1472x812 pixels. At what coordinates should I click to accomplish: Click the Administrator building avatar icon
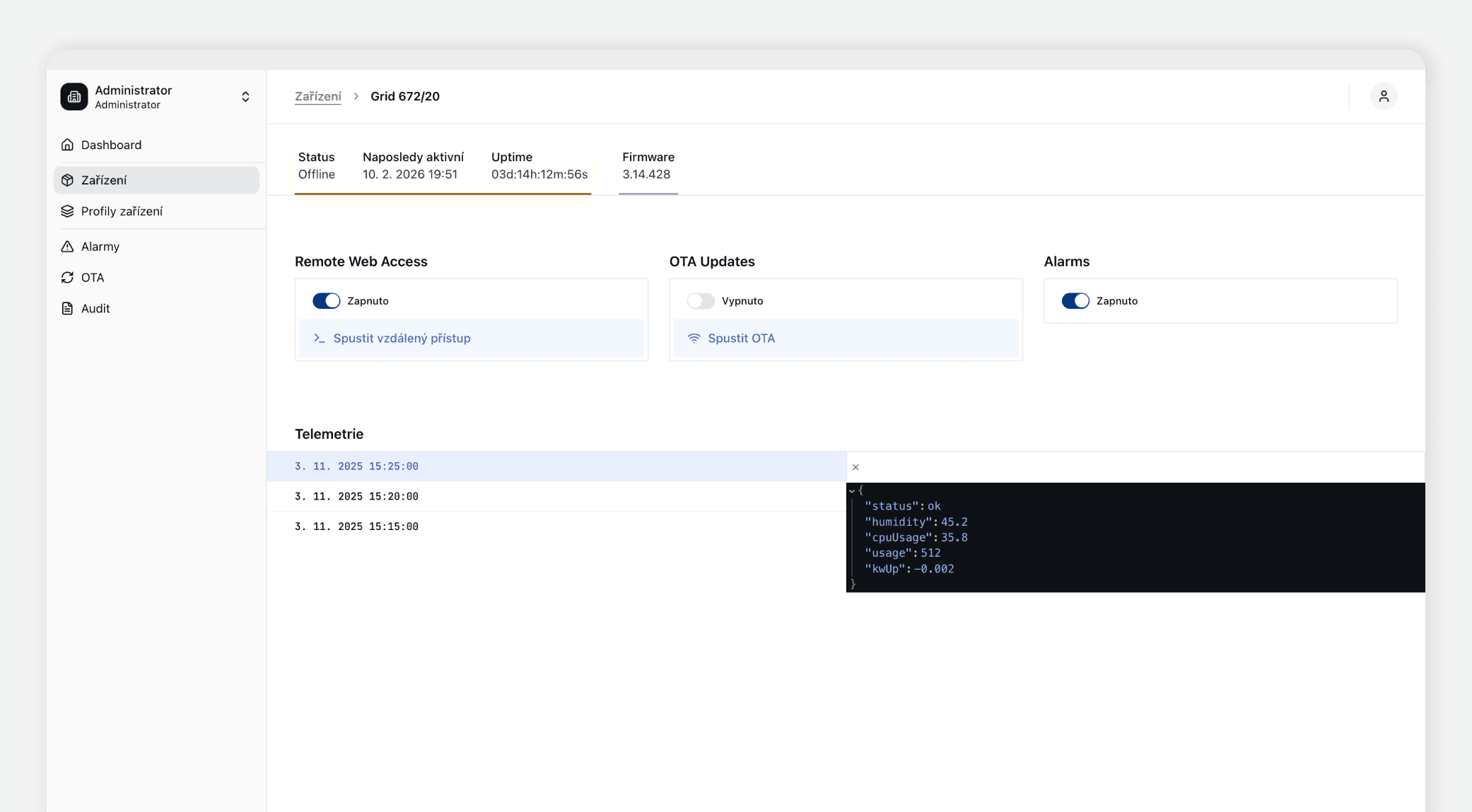click(74, 97)
